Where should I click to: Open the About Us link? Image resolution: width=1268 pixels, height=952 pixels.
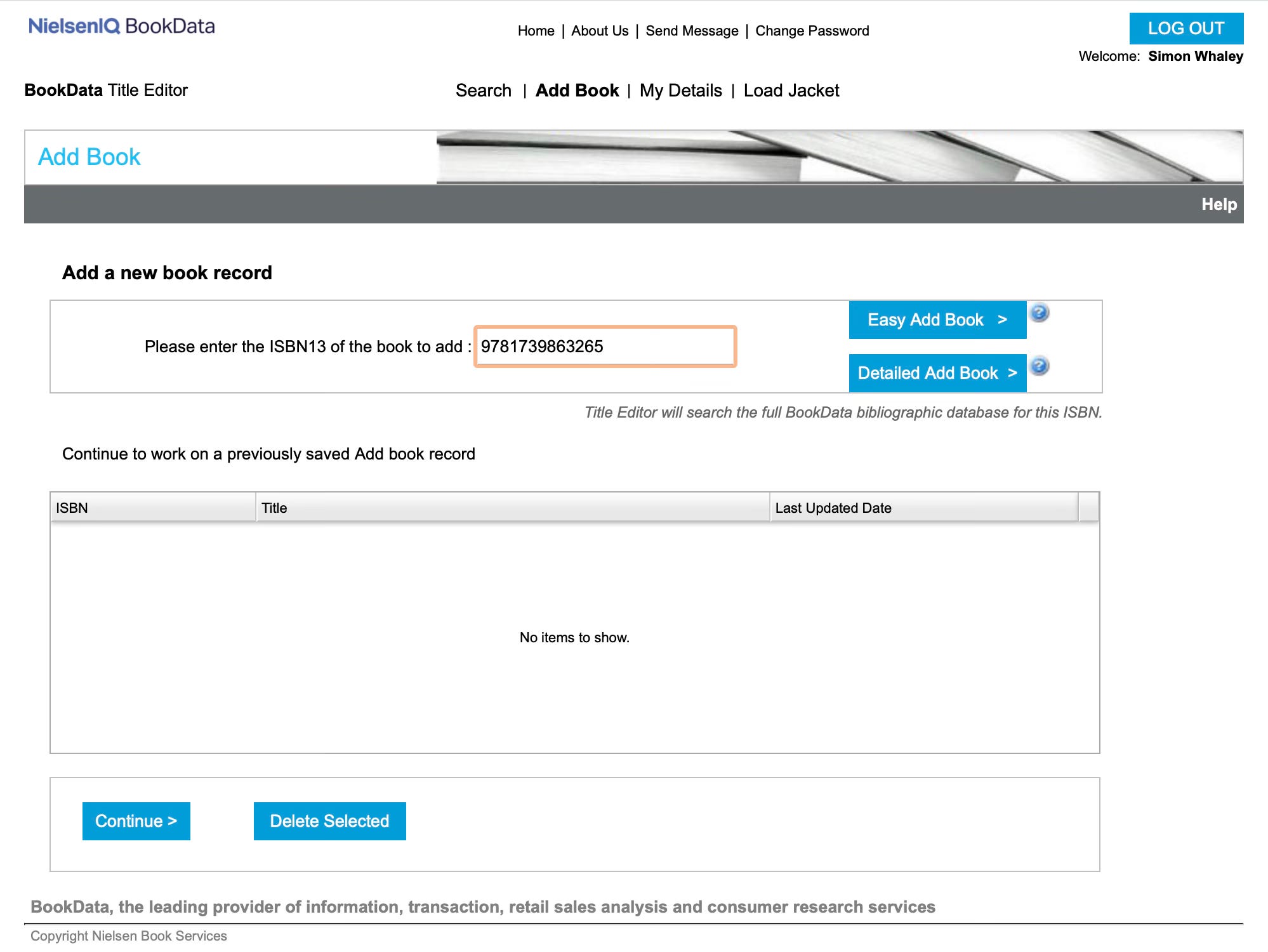[600, 31]
